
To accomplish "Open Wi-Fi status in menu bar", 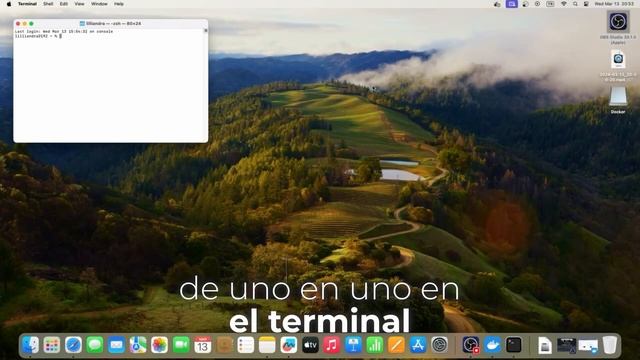I will [x=564, y=4].
